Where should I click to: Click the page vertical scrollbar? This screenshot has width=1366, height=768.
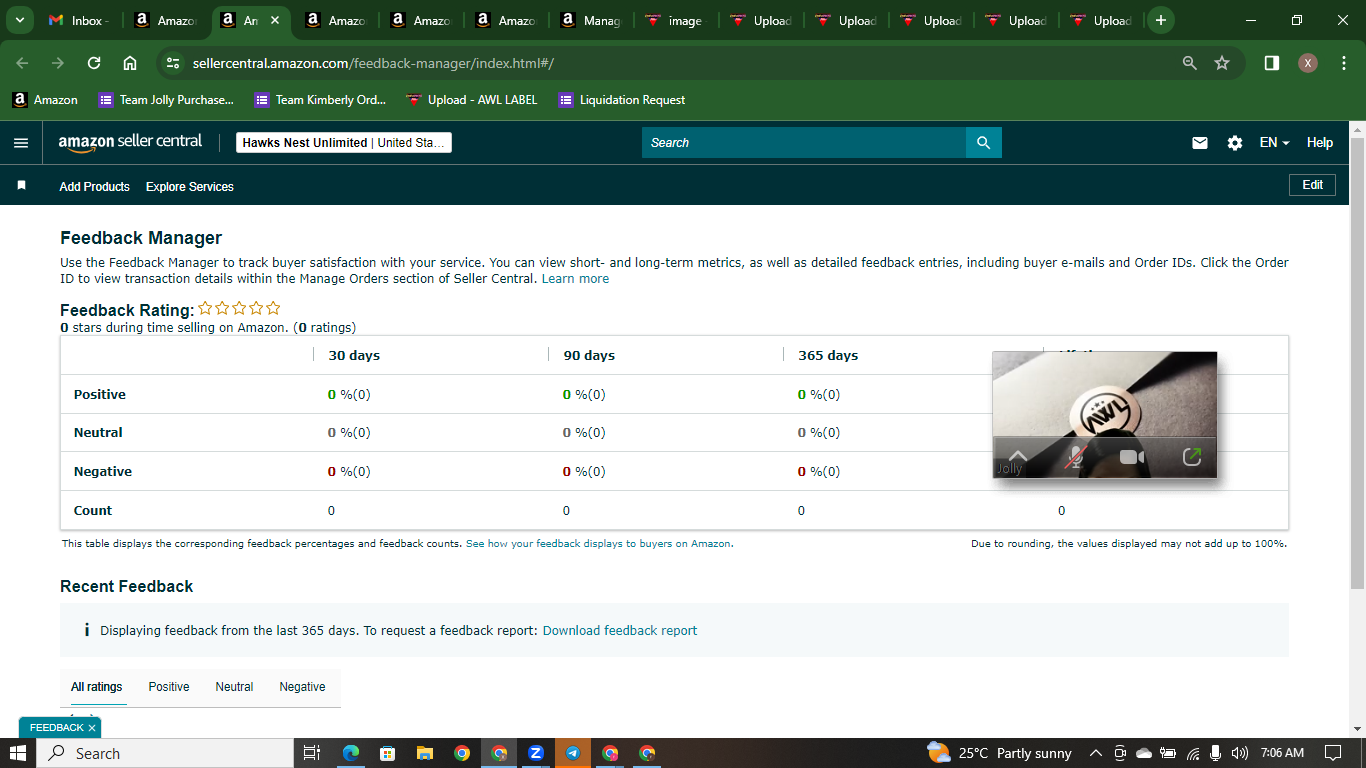click(1357, 363)
